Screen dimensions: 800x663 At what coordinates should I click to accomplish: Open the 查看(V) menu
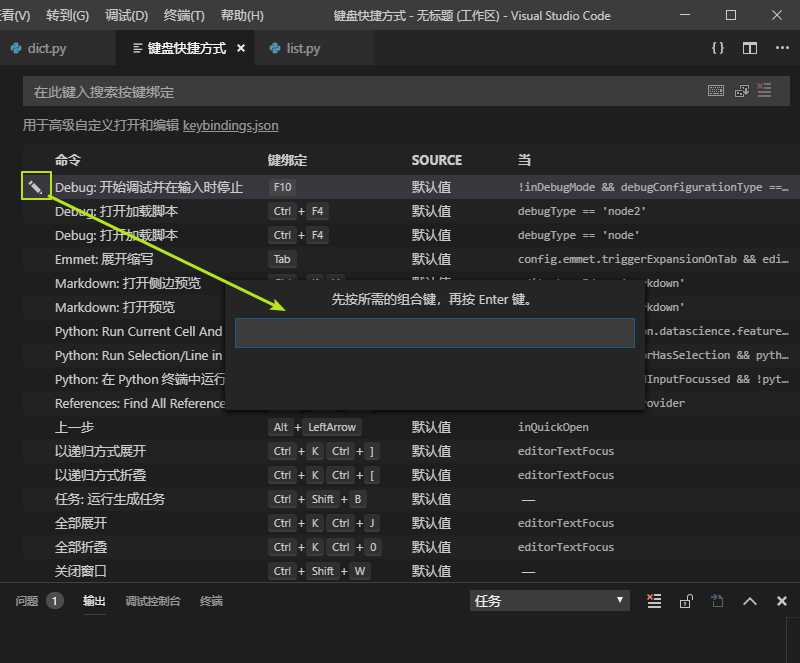[15, 16]
